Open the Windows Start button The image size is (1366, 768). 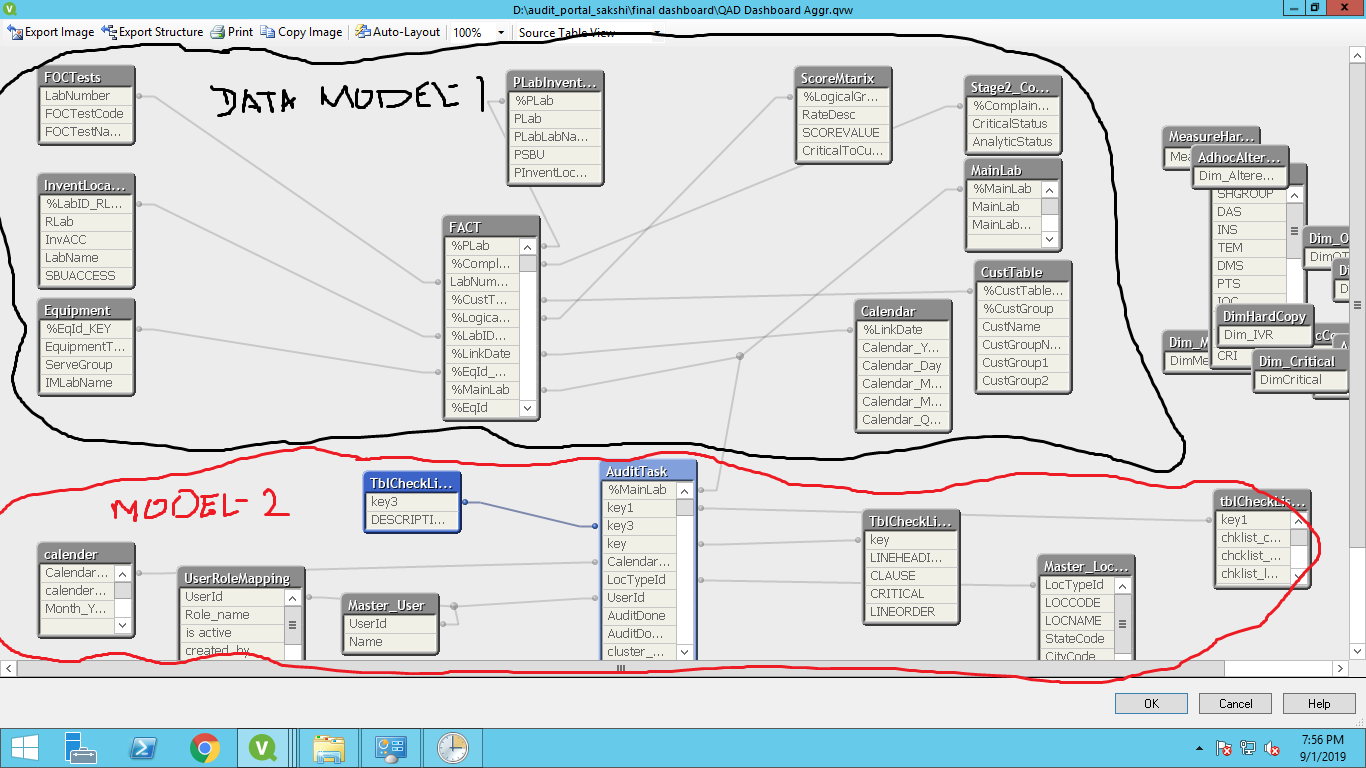(x=23, y=747)
